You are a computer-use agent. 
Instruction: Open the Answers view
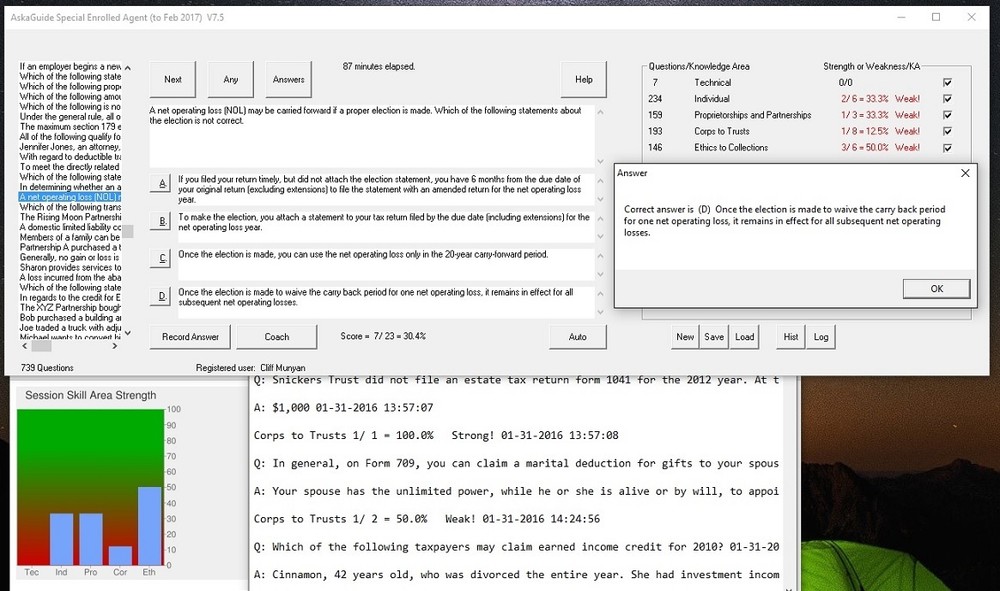(289, 79)
